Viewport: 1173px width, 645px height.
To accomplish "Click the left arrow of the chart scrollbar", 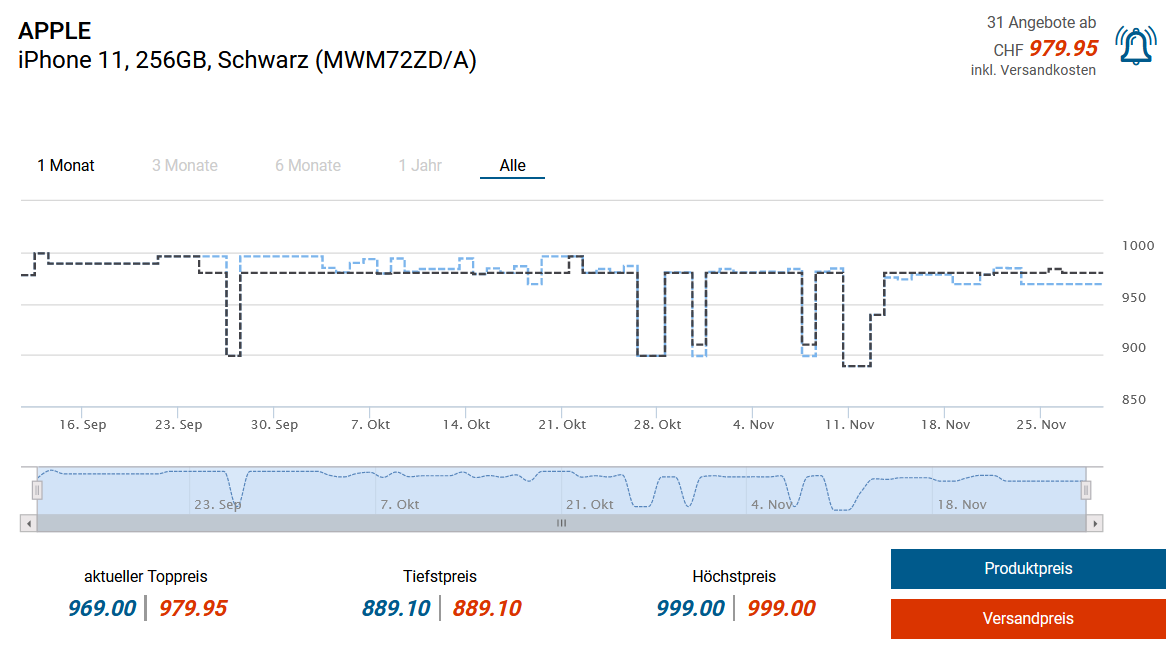I will click(x=29, y=523).
